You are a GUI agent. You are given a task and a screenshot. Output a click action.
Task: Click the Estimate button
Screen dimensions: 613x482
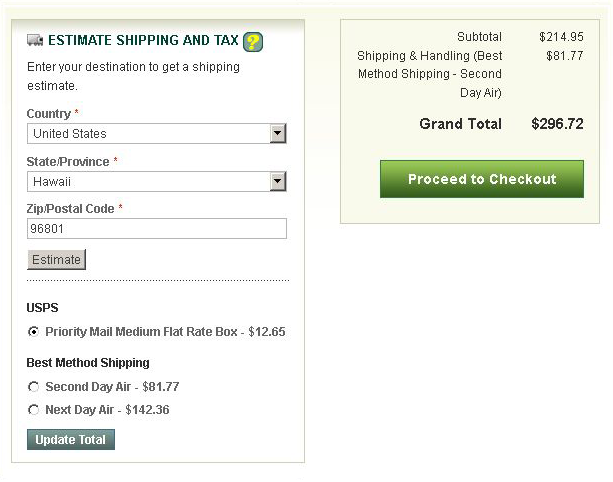(x=56, y=260)
